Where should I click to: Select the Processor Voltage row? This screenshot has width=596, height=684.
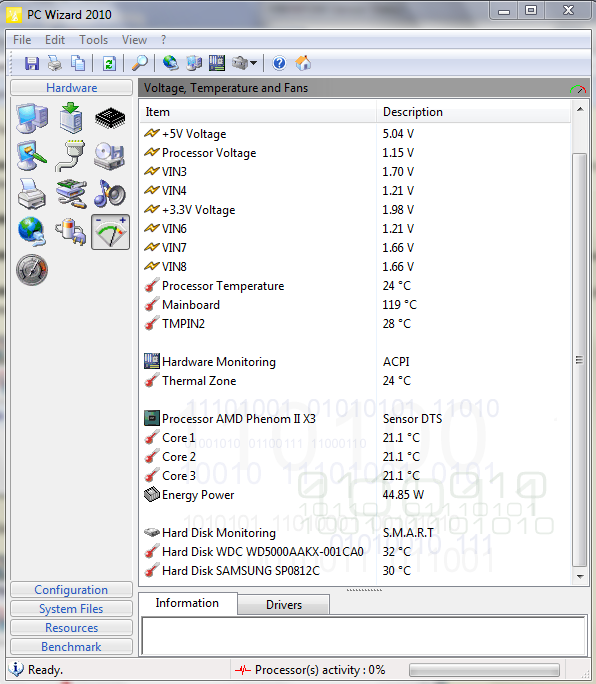tap(355, 153)
